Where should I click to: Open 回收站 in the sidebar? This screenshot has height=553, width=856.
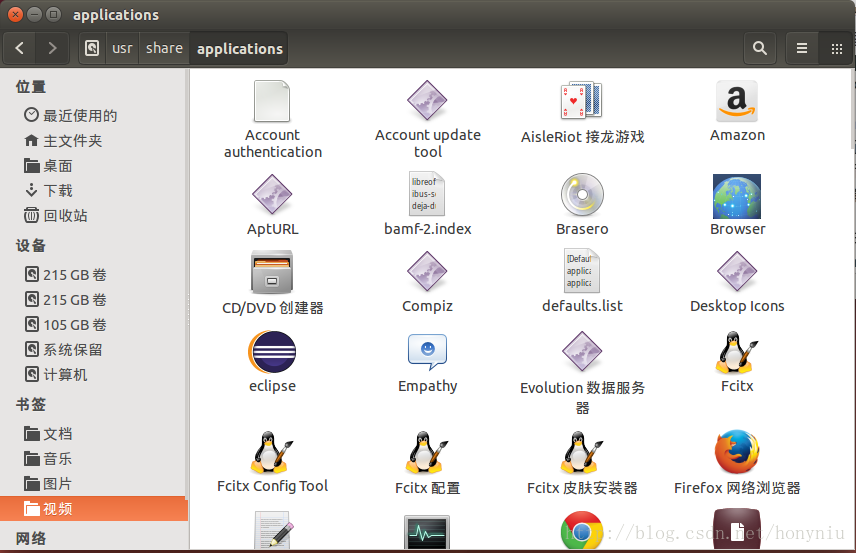pos(94,216)
